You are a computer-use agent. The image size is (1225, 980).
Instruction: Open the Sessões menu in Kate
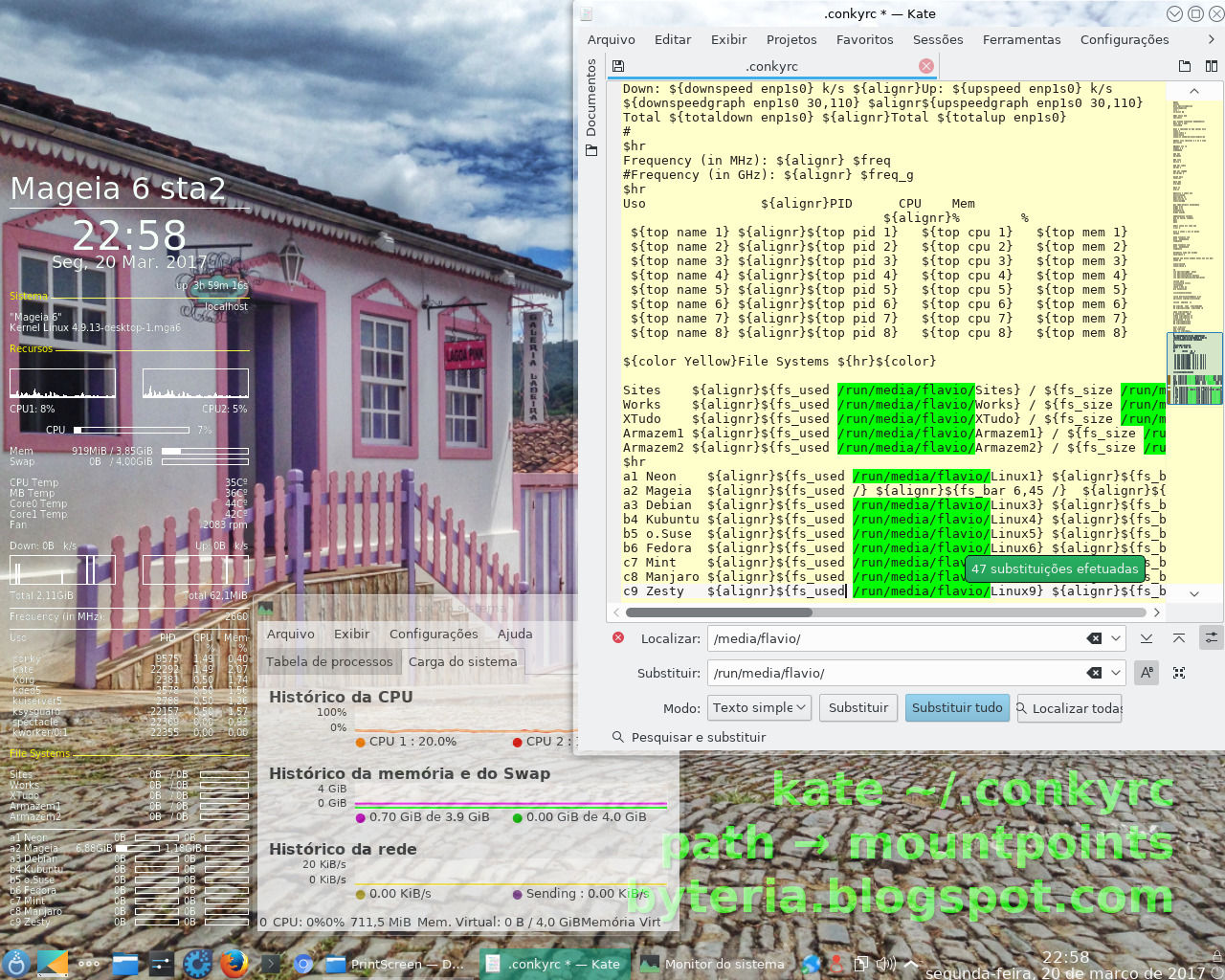938,39
